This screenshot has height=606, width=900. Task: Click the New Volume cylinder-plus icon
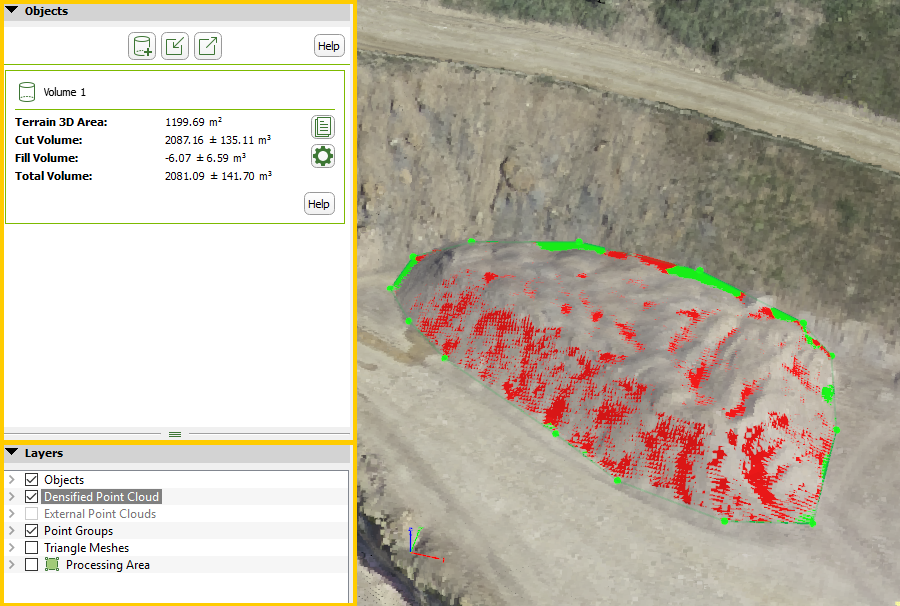142,46
